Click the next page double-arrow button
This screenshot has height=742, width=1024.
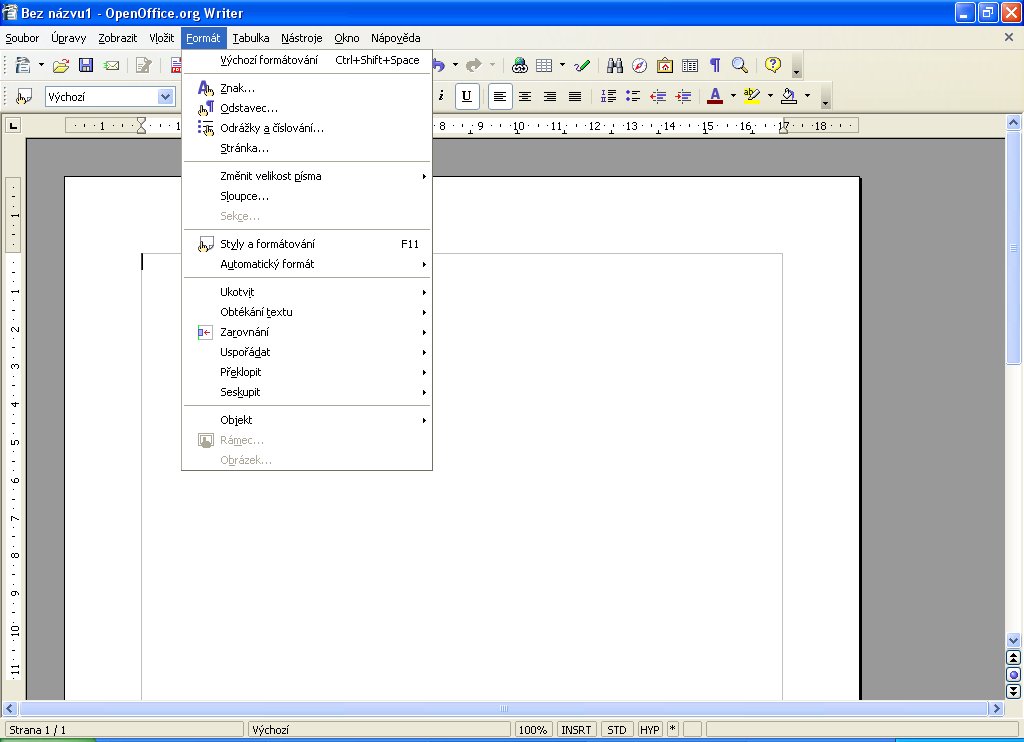click(x=1014, y=691)
